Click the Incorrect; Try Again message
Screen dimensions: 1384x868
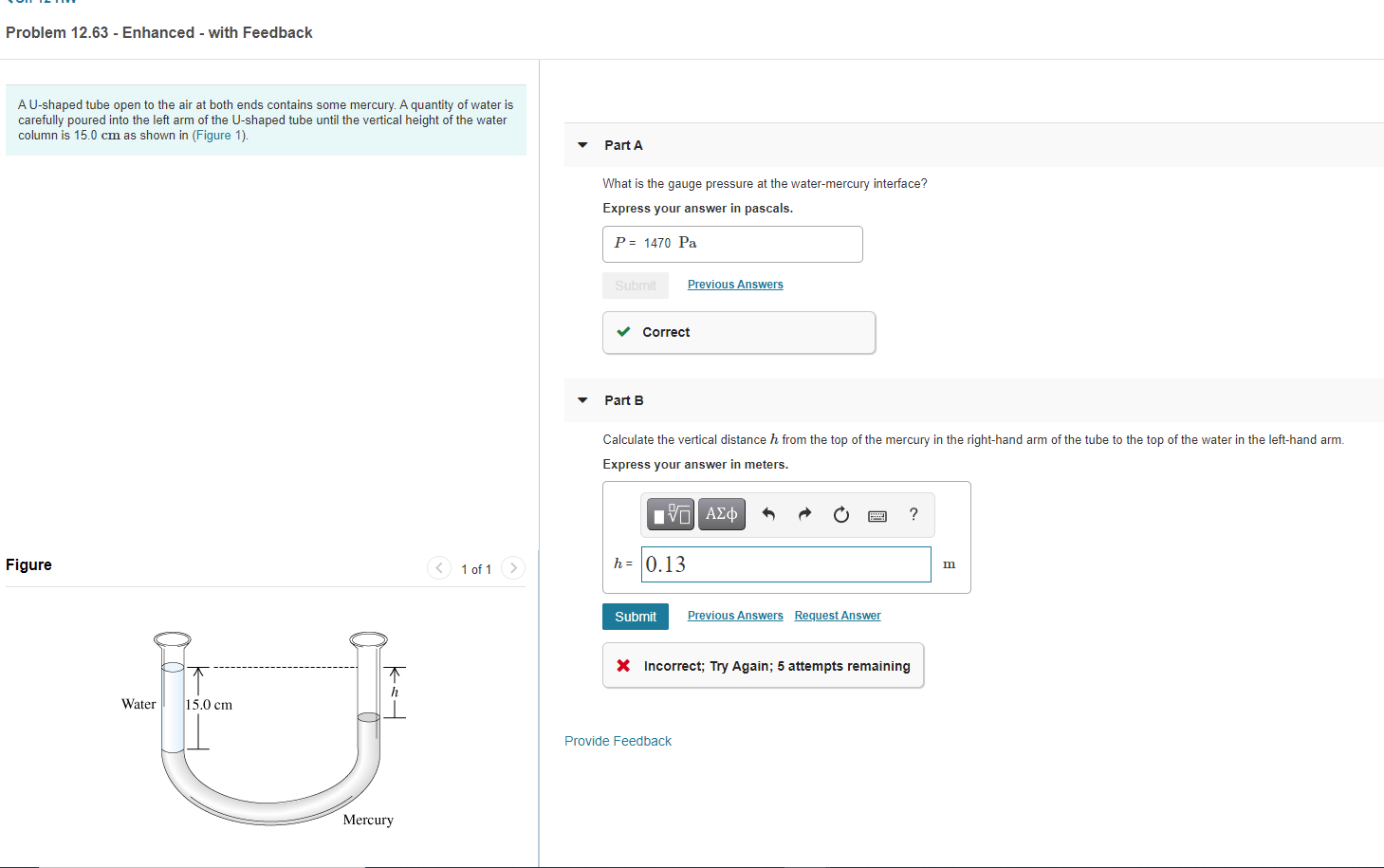tap(763, 666)
